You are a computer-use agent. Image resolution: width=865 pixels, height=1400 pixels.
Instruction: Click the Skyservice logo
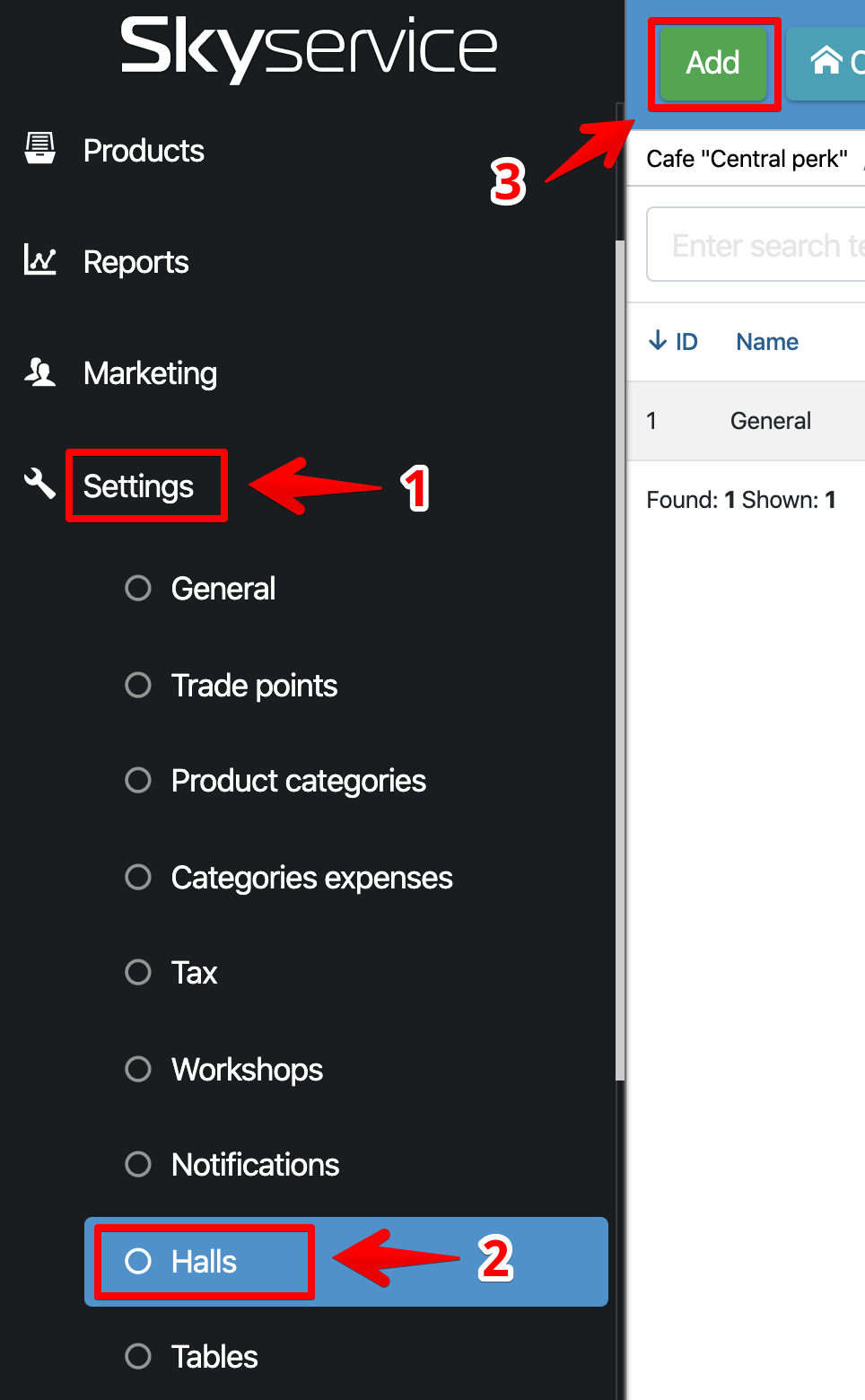(x=309, y=48)
